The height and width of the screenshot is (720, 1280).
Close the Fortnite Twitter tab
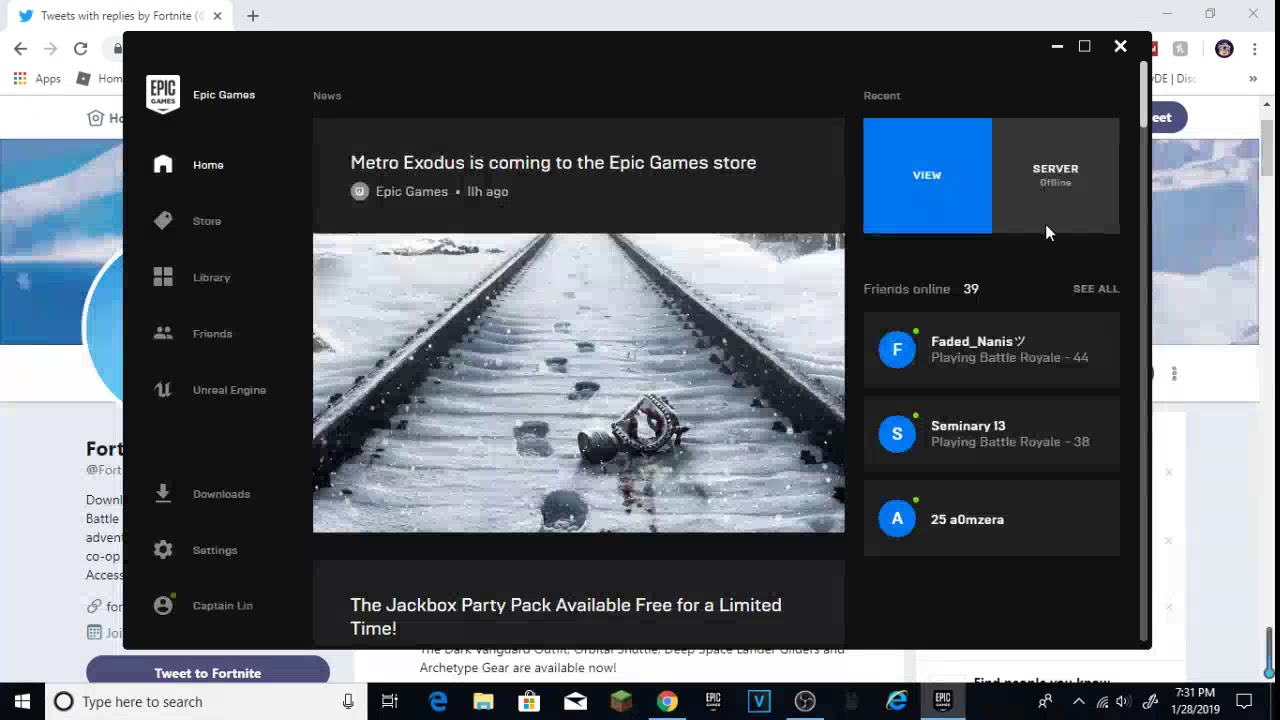(x=217, y=16)
